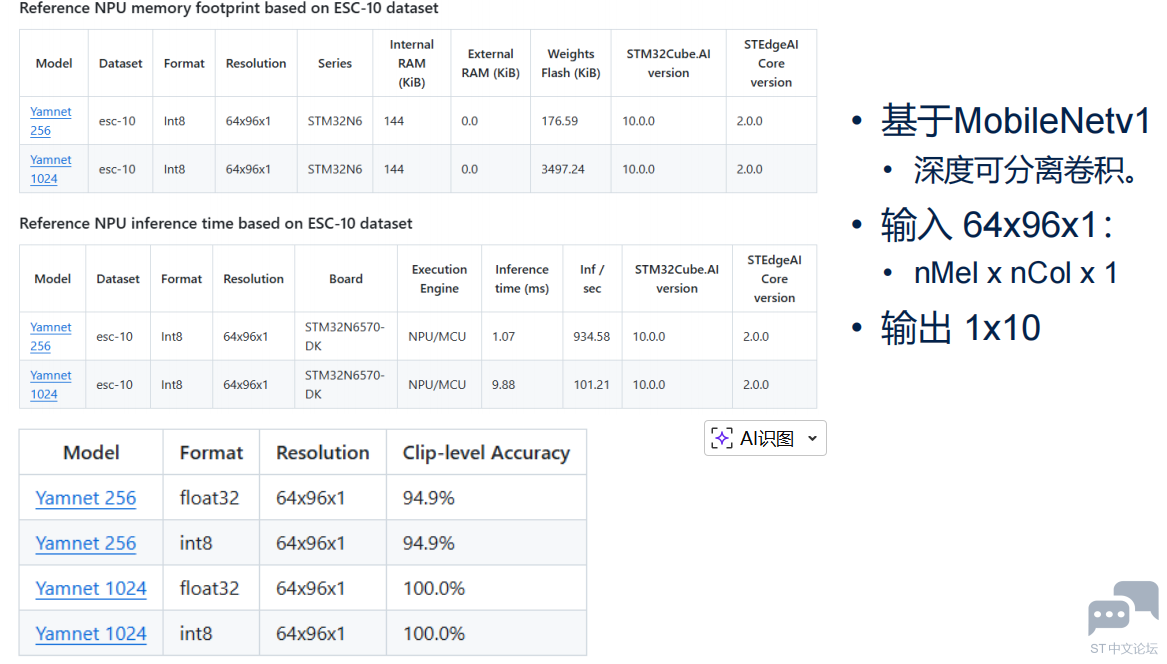Click the 'Weights Flash (KiB)' column header
The image size is (1167, 664).
[x=571, y=63]
